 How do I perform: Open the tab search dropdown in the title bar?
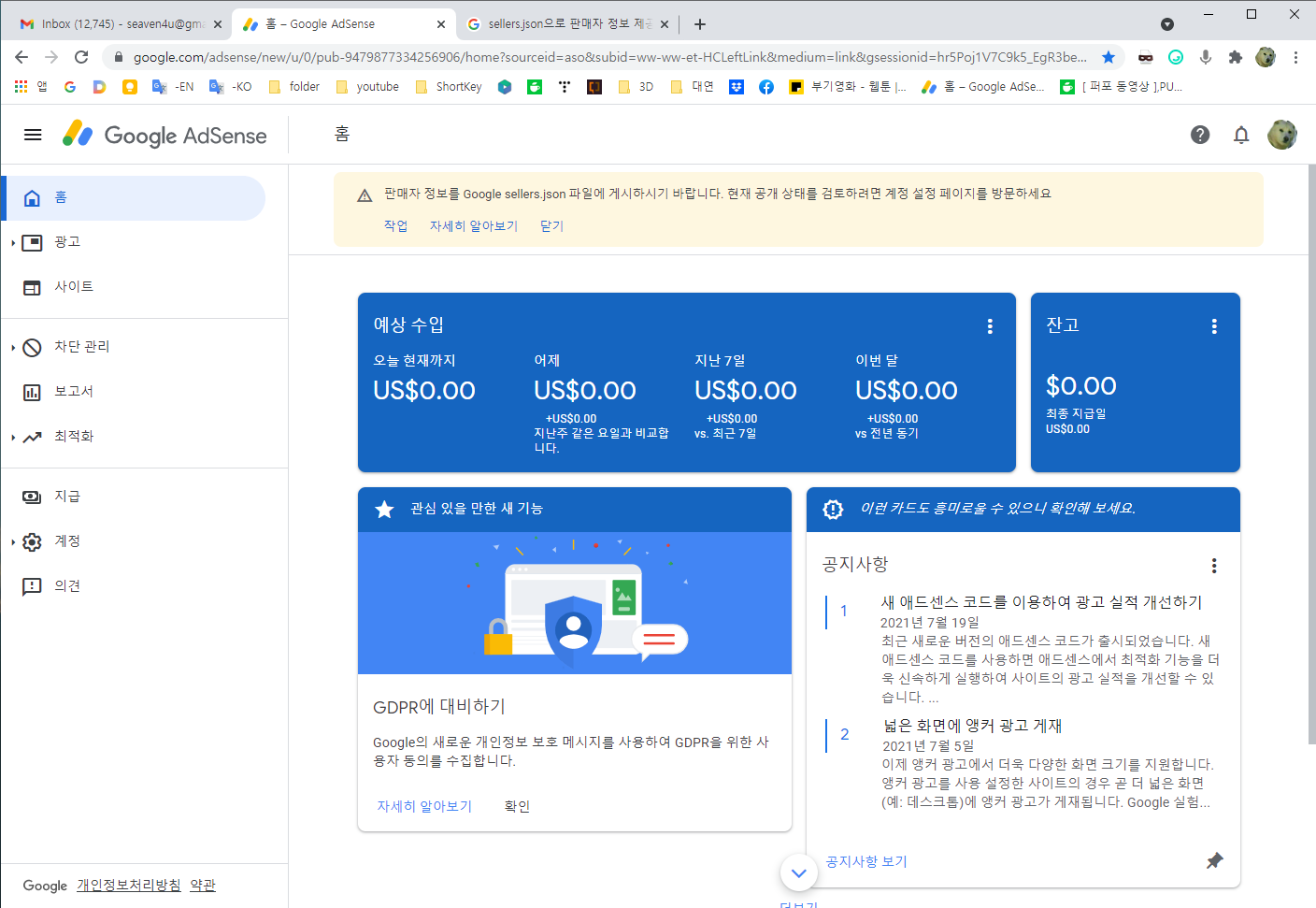[x=1167, y=24]
